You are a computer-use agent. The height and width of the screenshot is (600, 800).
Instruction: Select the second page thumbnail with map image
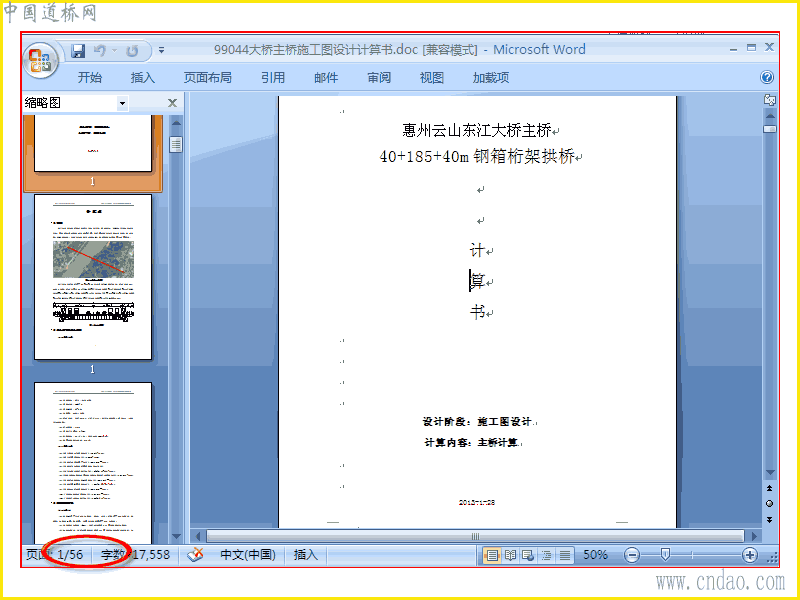pos(93,277)
